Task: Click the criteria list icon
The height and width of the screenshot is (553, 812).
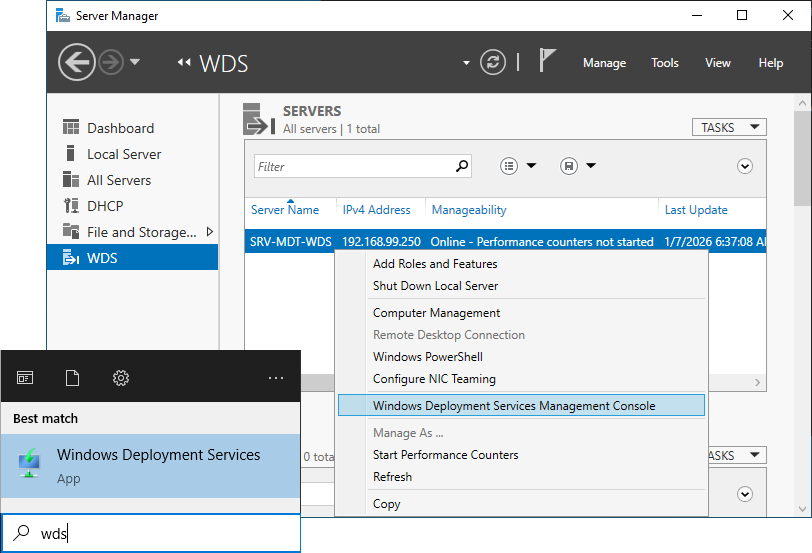Action: [509, 166]
